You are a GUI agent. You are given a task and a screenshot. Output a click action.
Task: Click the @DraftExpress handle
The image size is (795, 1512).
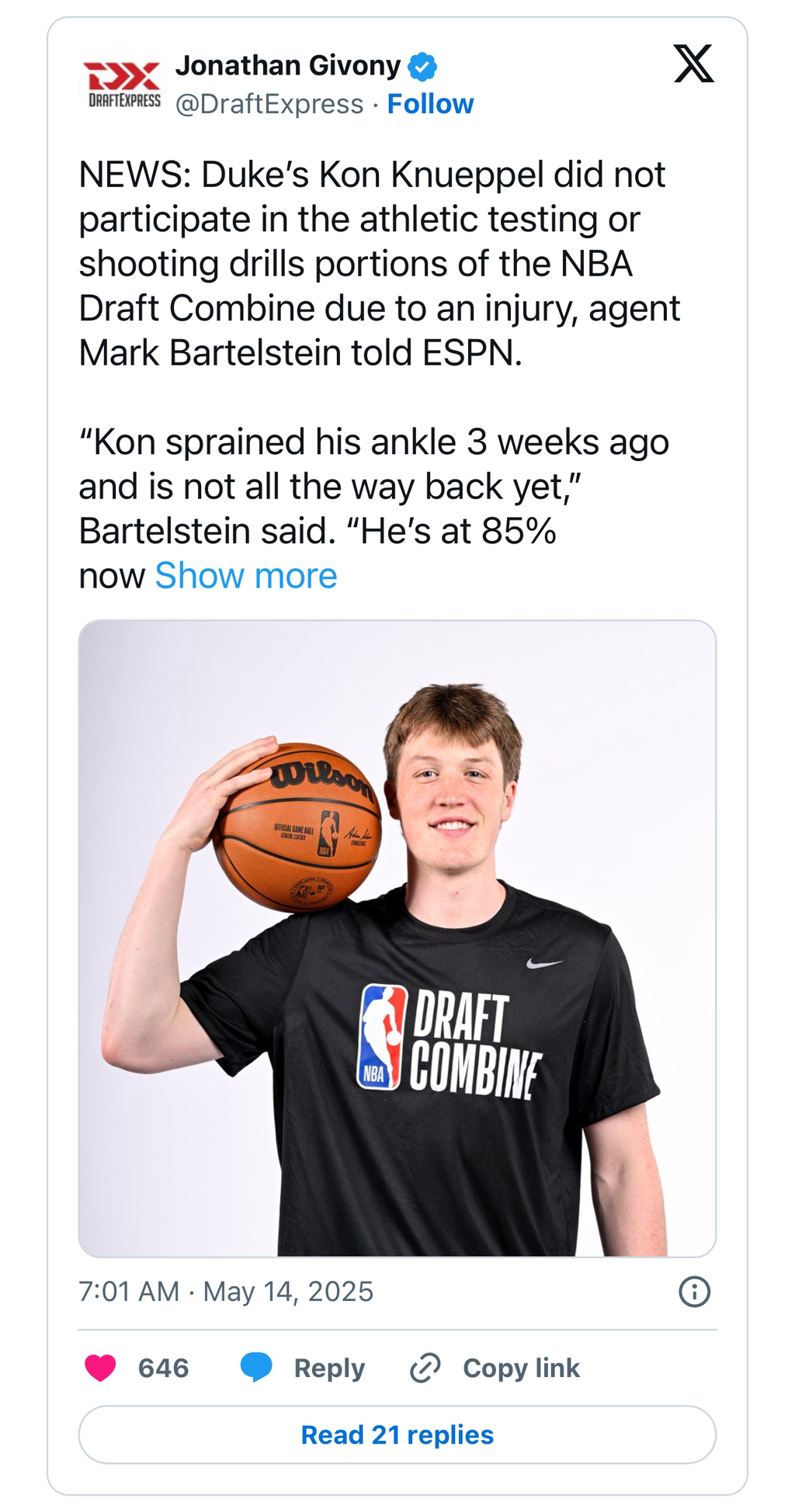(x=269, y=104)
